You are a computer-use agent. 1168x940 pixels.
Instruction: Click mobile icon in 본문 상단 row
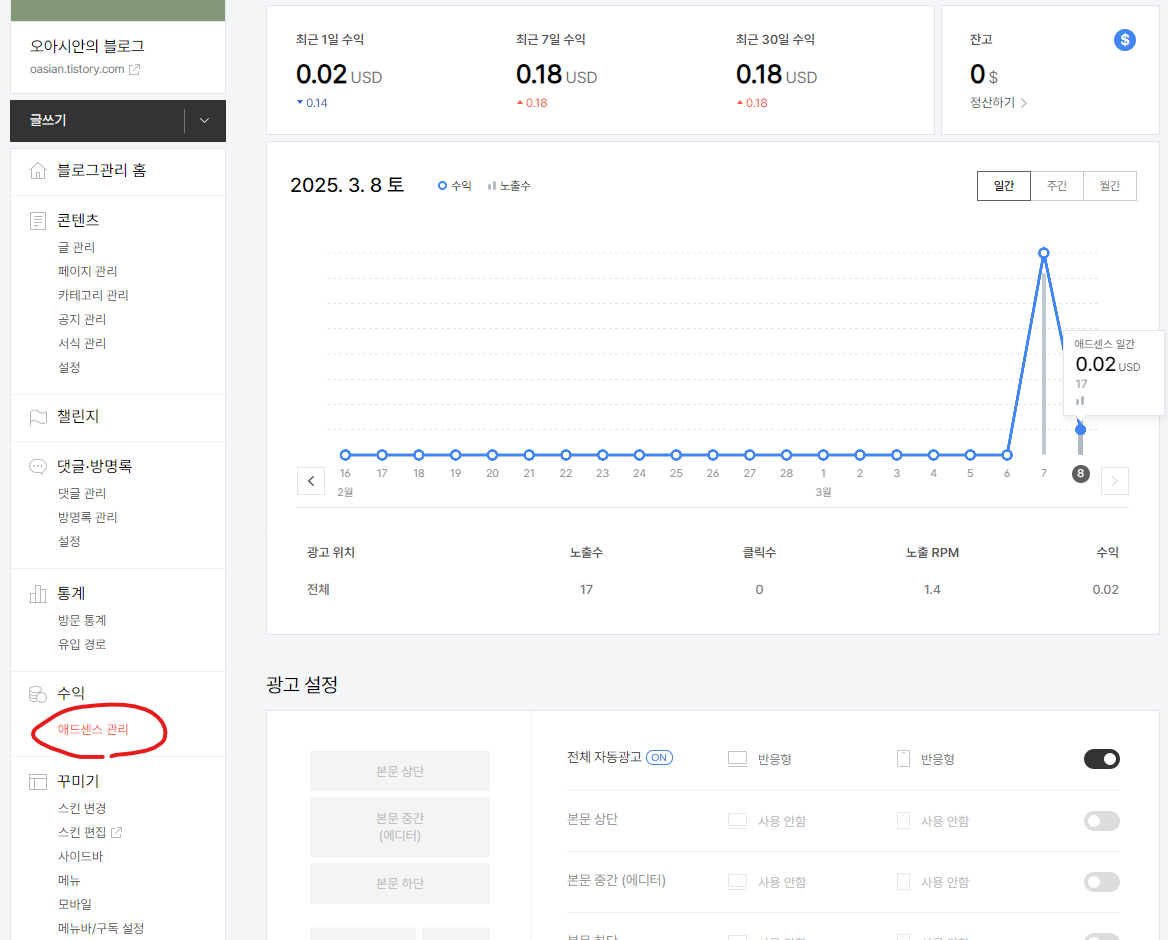coord(903,821)
